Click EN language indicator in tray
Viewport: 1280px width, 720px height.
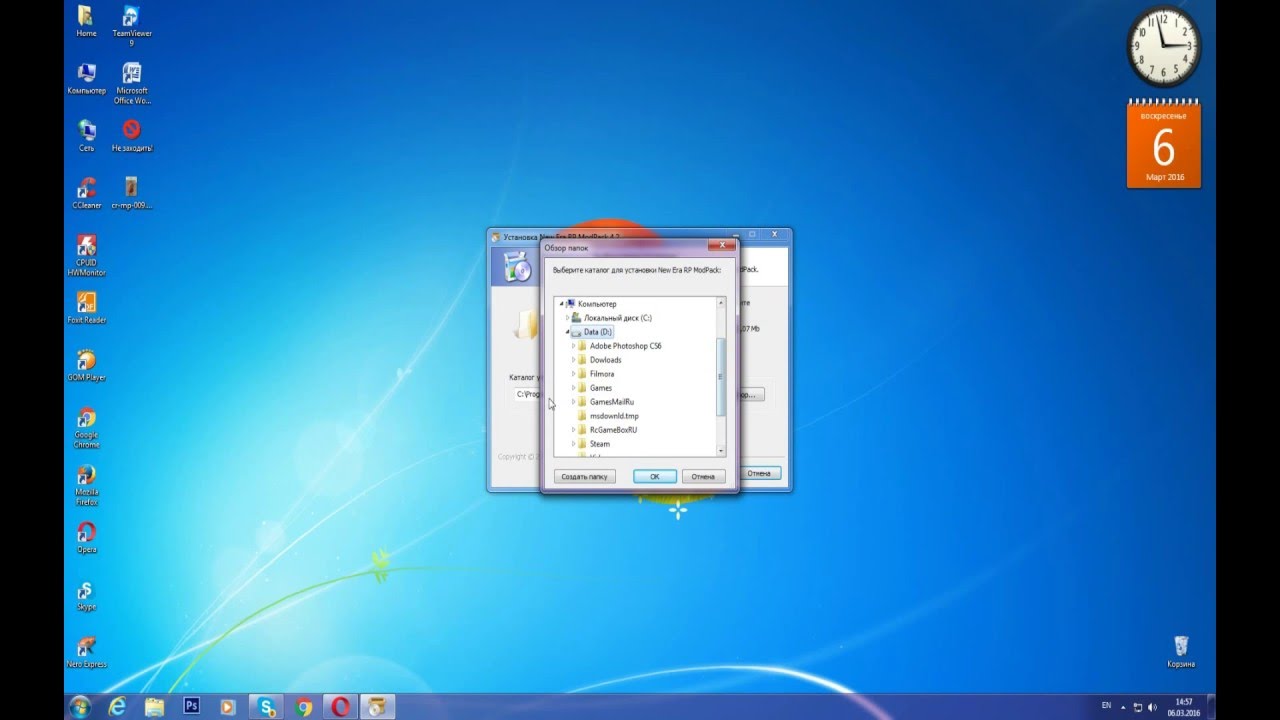pos(1106,706)
